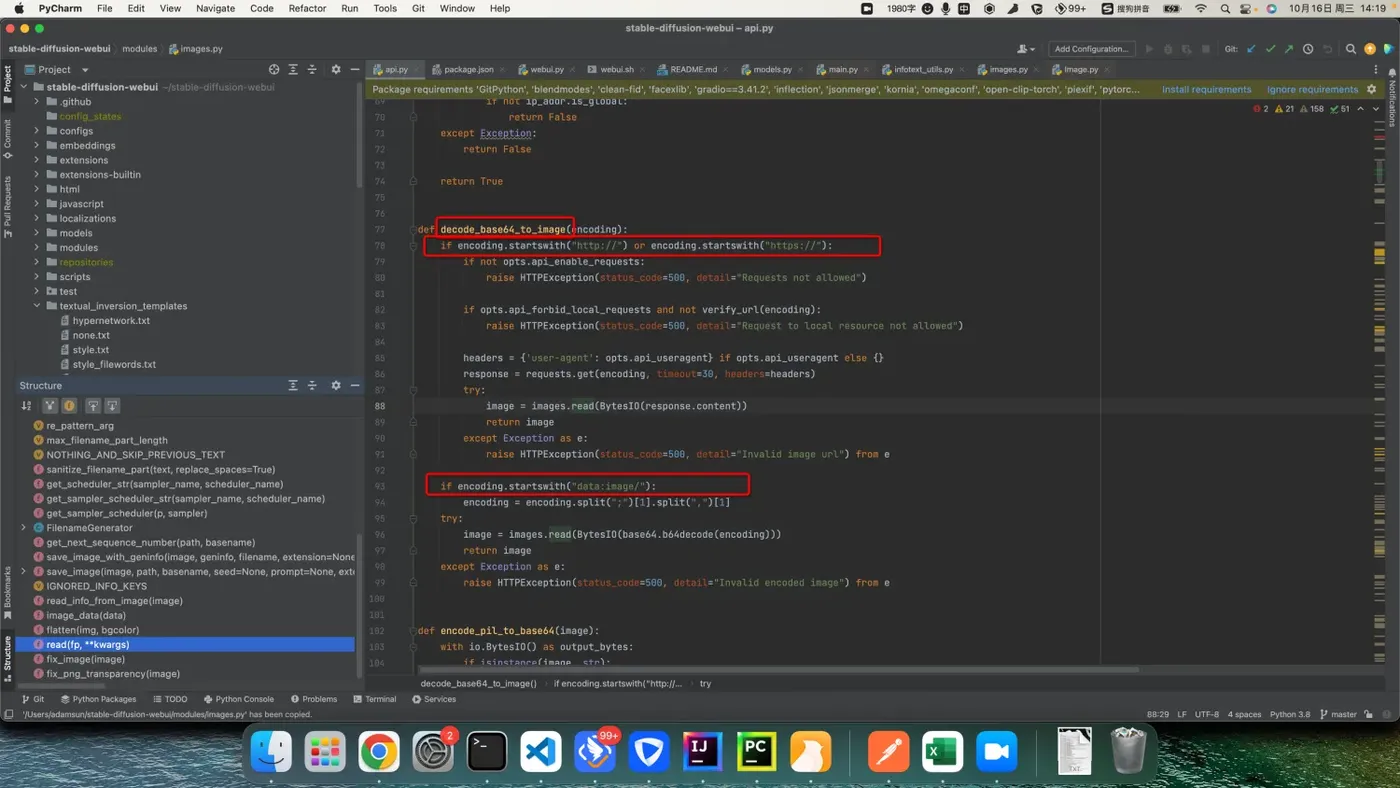The width and height of the screenshot is (1400, 788).
Task: Toggle the Commit tool window stripe button
Action: pyautogui.click(x=7, y=139)
